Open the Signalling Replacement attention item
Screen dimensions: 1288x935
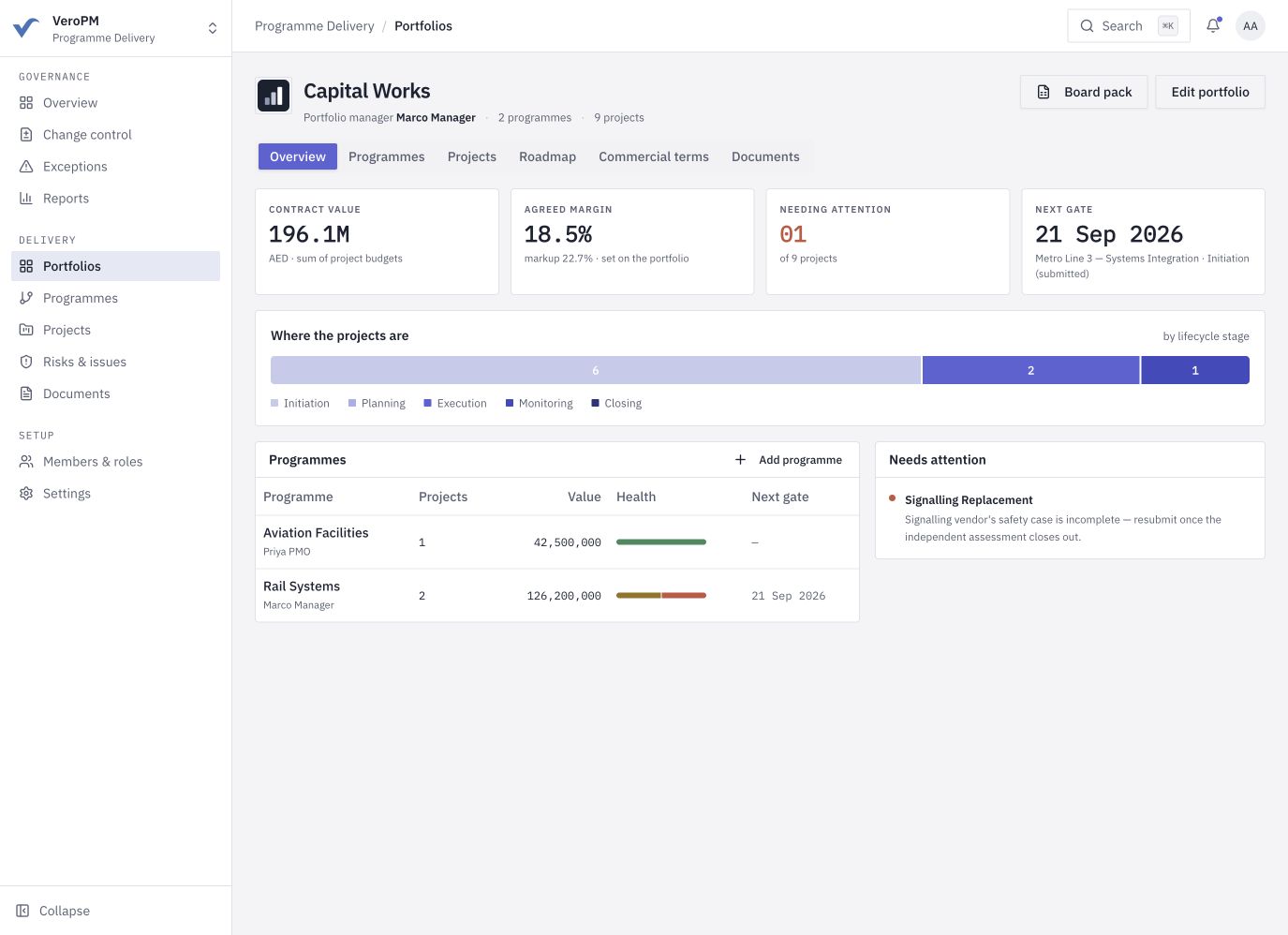[x=1070, y=518]
